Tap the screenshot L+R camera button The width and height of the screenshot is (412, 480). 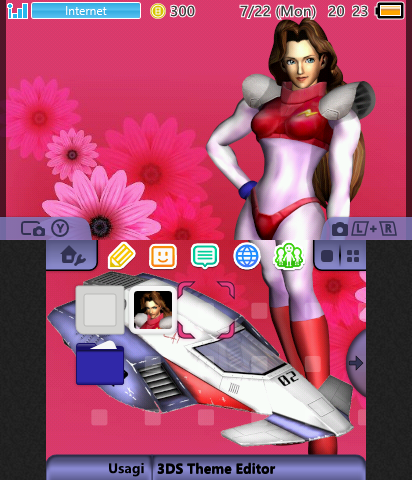coord(364,229)
